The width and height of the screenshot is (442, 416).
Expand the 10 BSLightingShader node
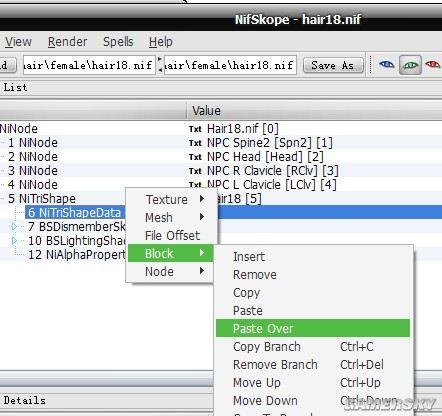point(14,240)
